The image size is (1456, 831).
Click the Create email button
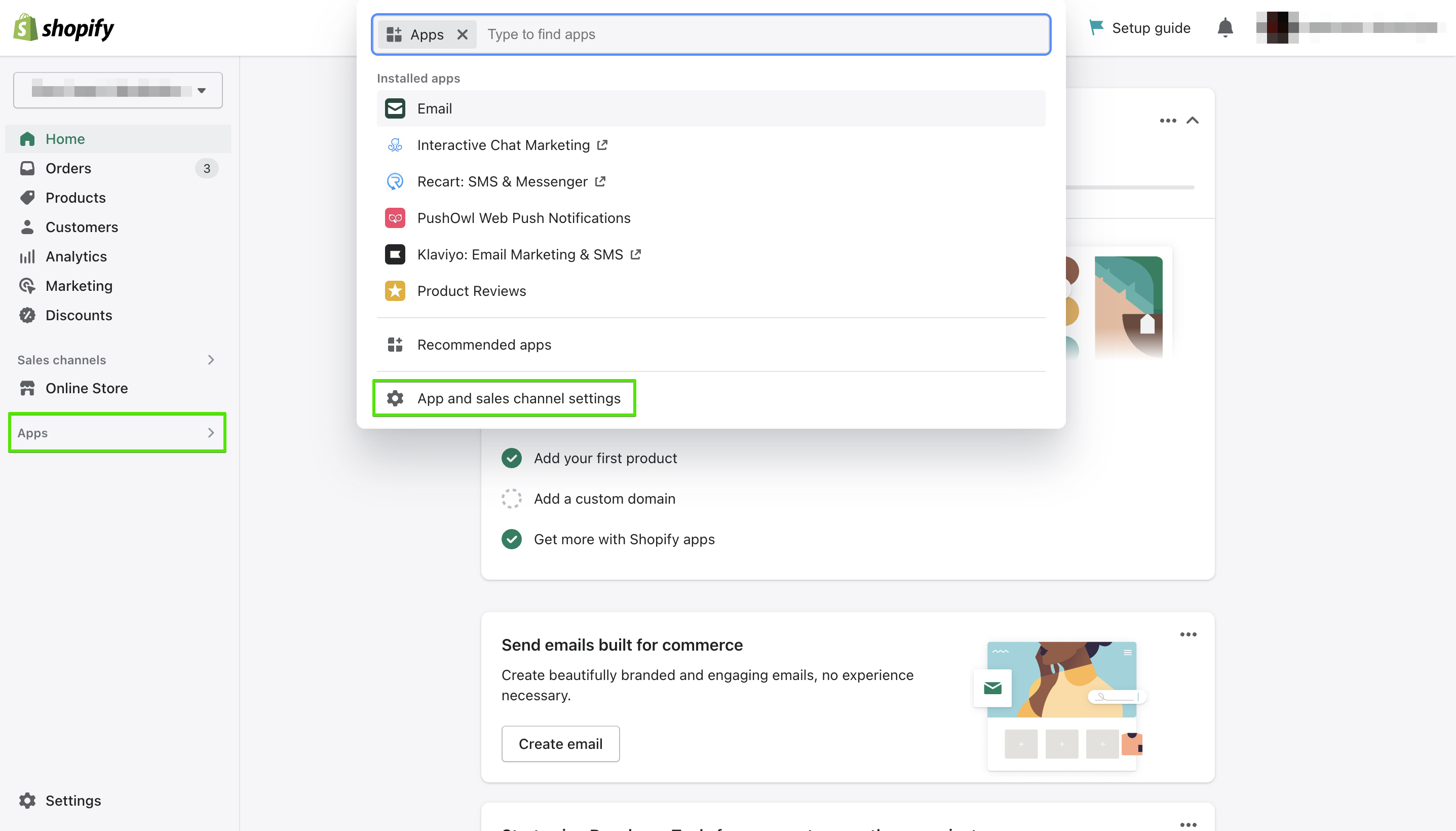tap(560, 744)
